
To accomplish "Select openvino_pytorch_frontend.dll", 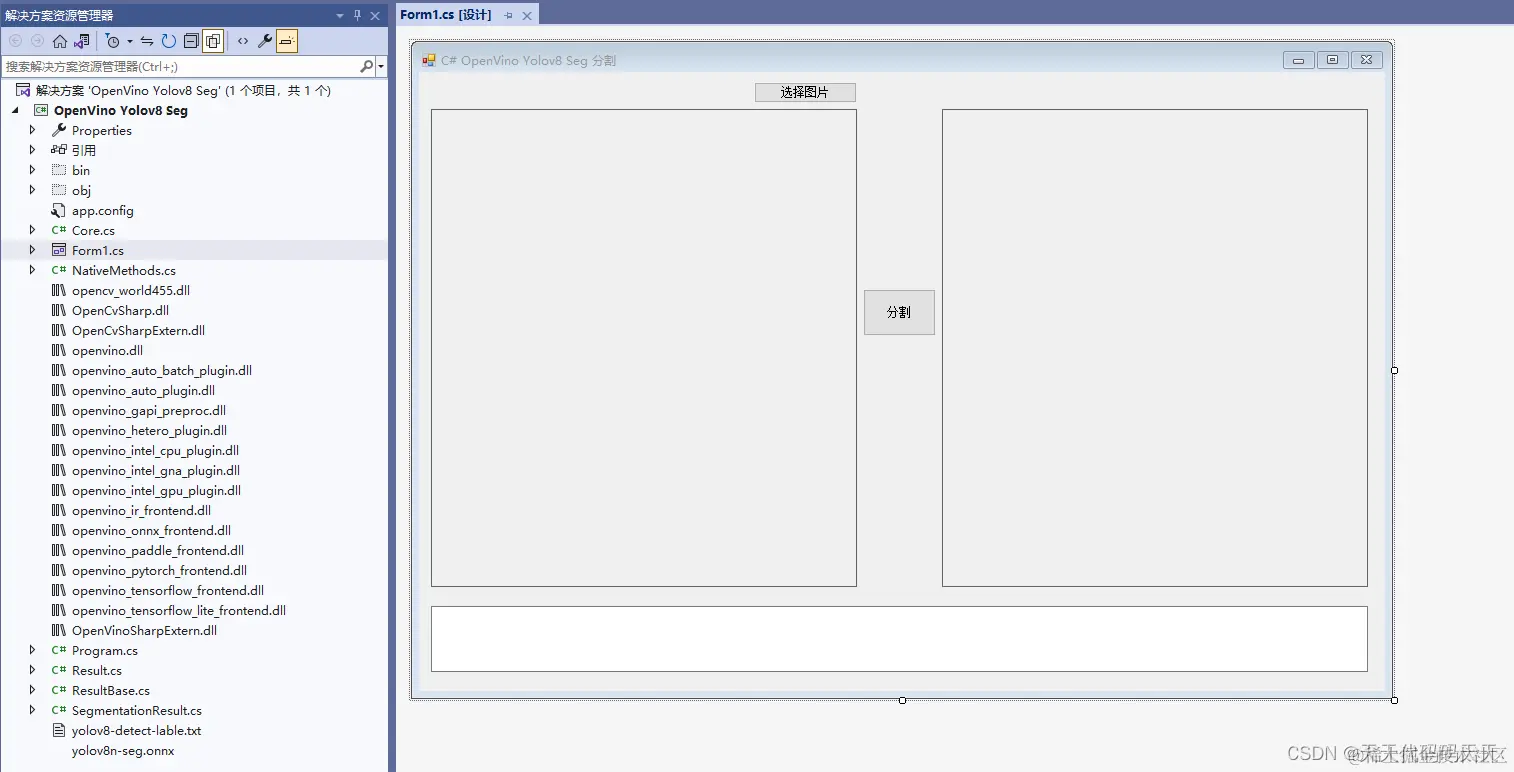I will pyautogui.click(x=159, y=570).
